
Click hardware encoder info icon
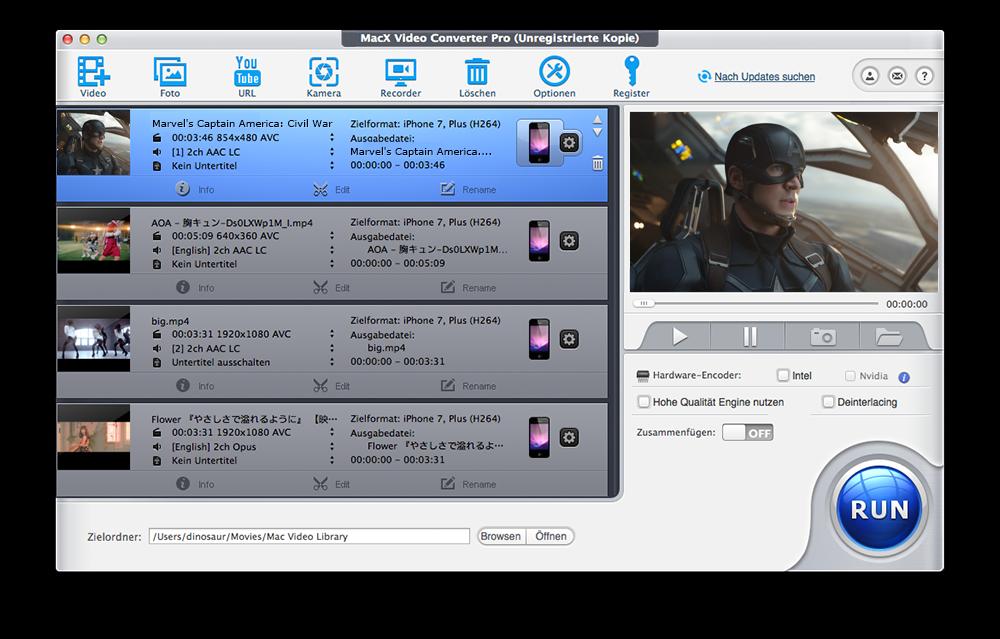click(x=904, y=377)
